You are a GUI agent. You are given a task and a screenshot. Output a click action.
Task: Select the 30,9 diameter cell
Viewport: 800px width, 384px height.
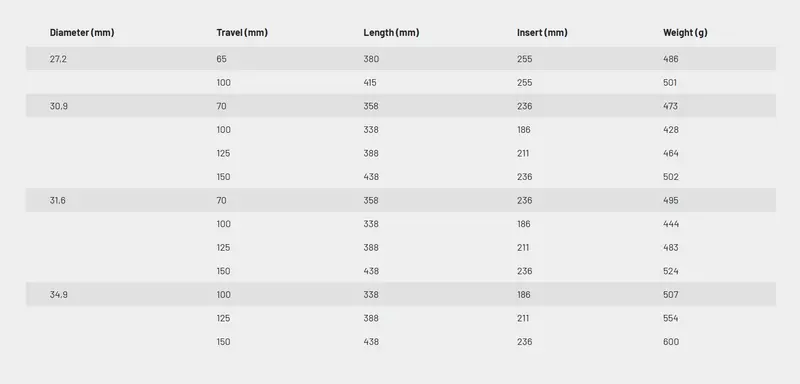pos(58,106)
